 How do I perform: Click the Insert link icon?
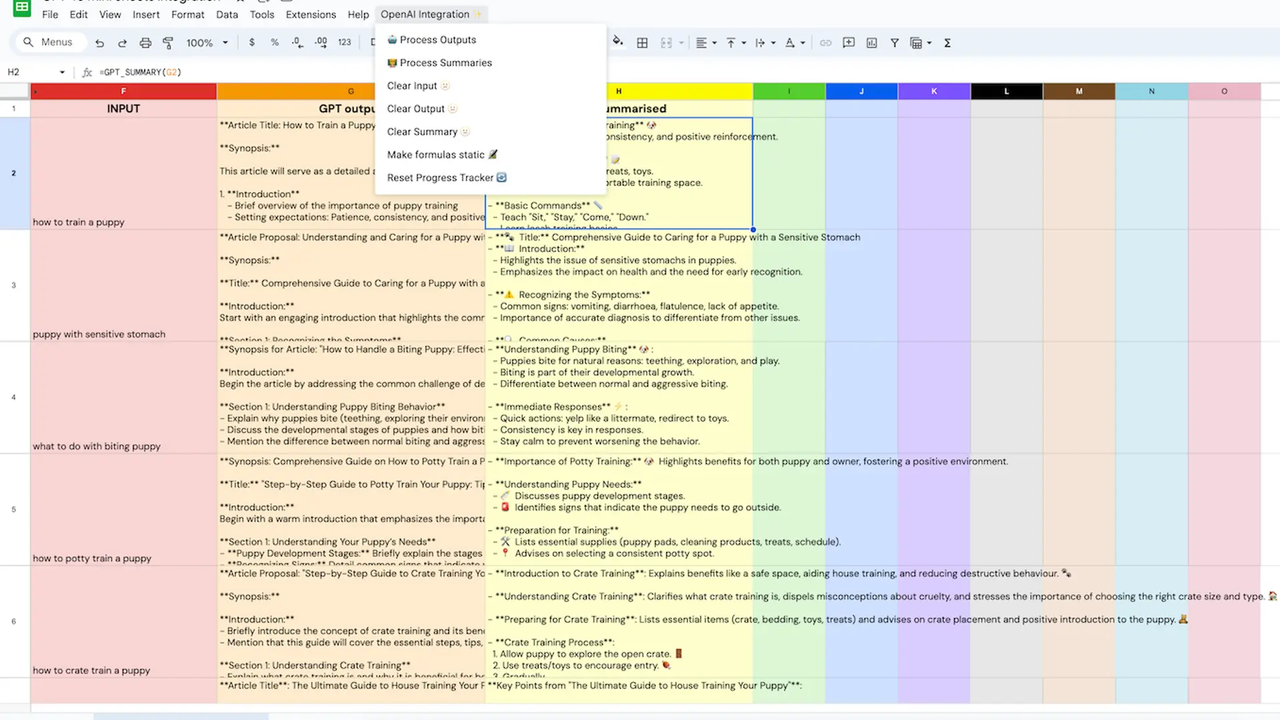pyautogui.click(x=826, y=42)
